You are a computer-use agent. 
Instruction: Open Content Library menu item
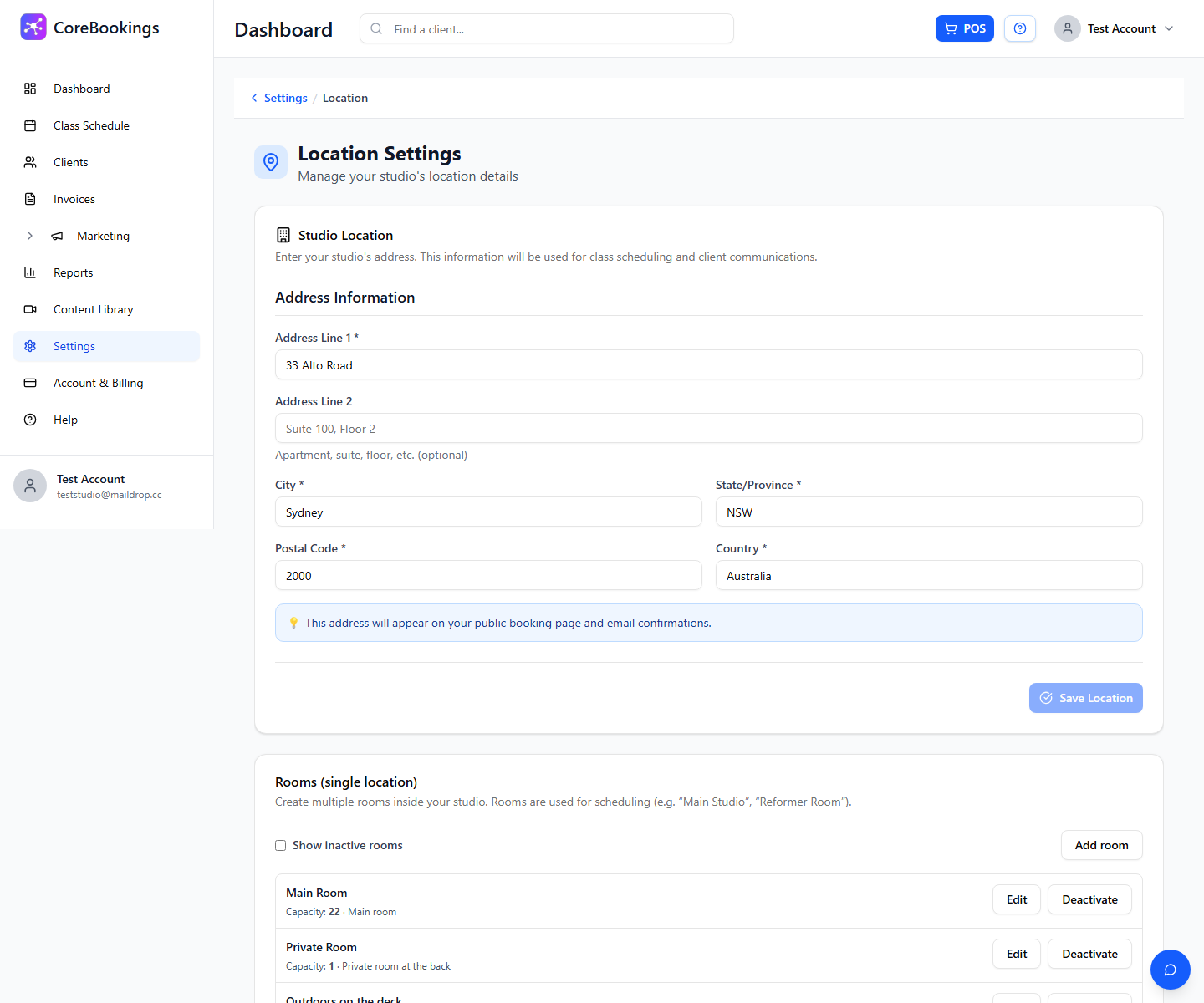point(106,309)
